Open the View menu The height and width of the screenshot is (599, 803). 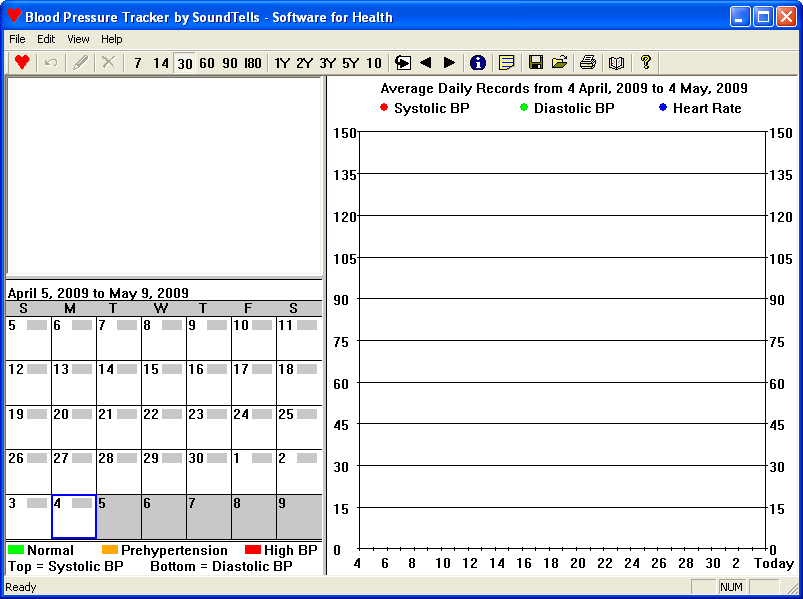pos(77,39)
